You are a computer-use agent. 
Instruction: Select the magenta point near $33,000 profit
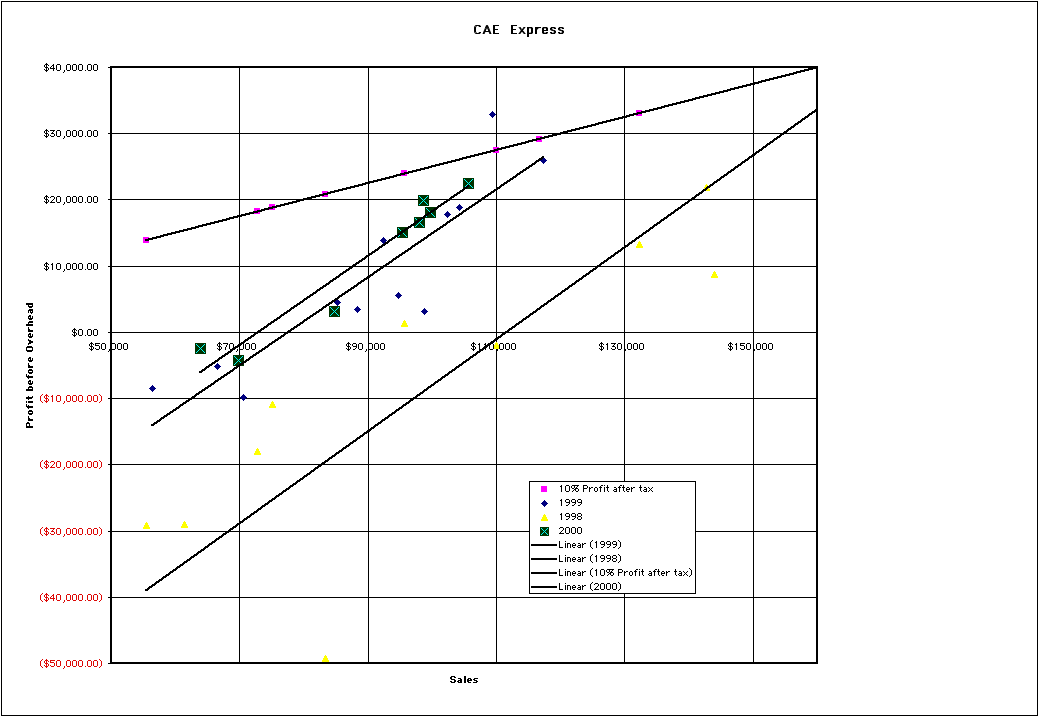point(639,113)
